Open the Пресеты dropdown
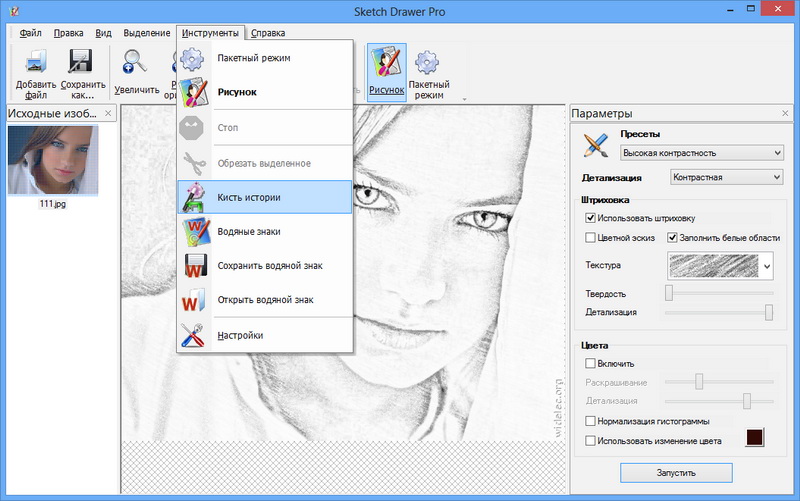 pyautogui.click(x=702, y=153)
